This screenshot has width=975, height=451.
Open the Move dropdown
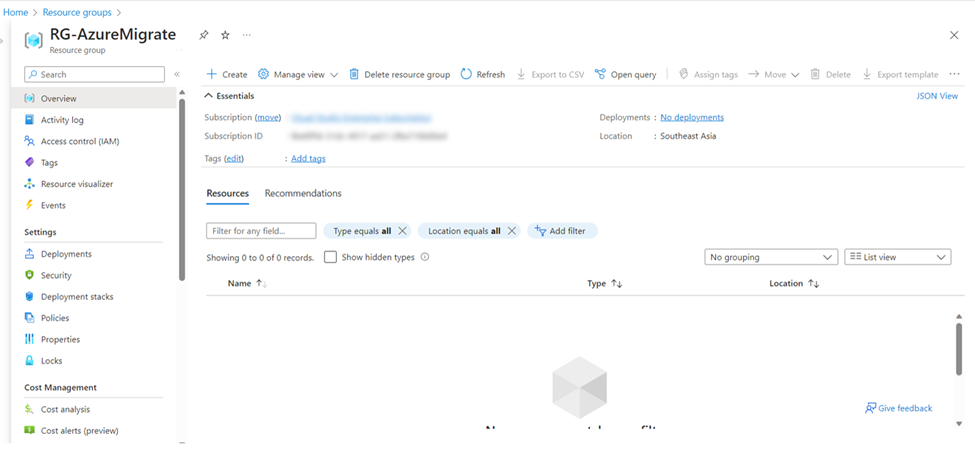tap(774, 75)
